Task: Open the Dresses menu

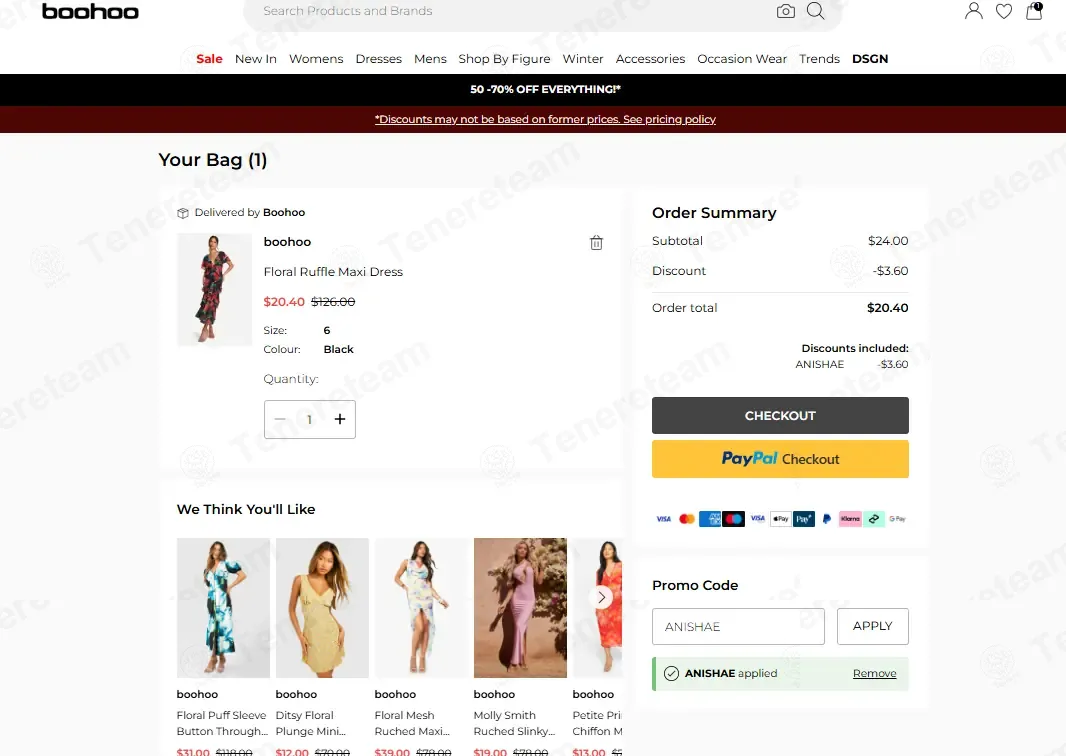Action: pos(379,59)
